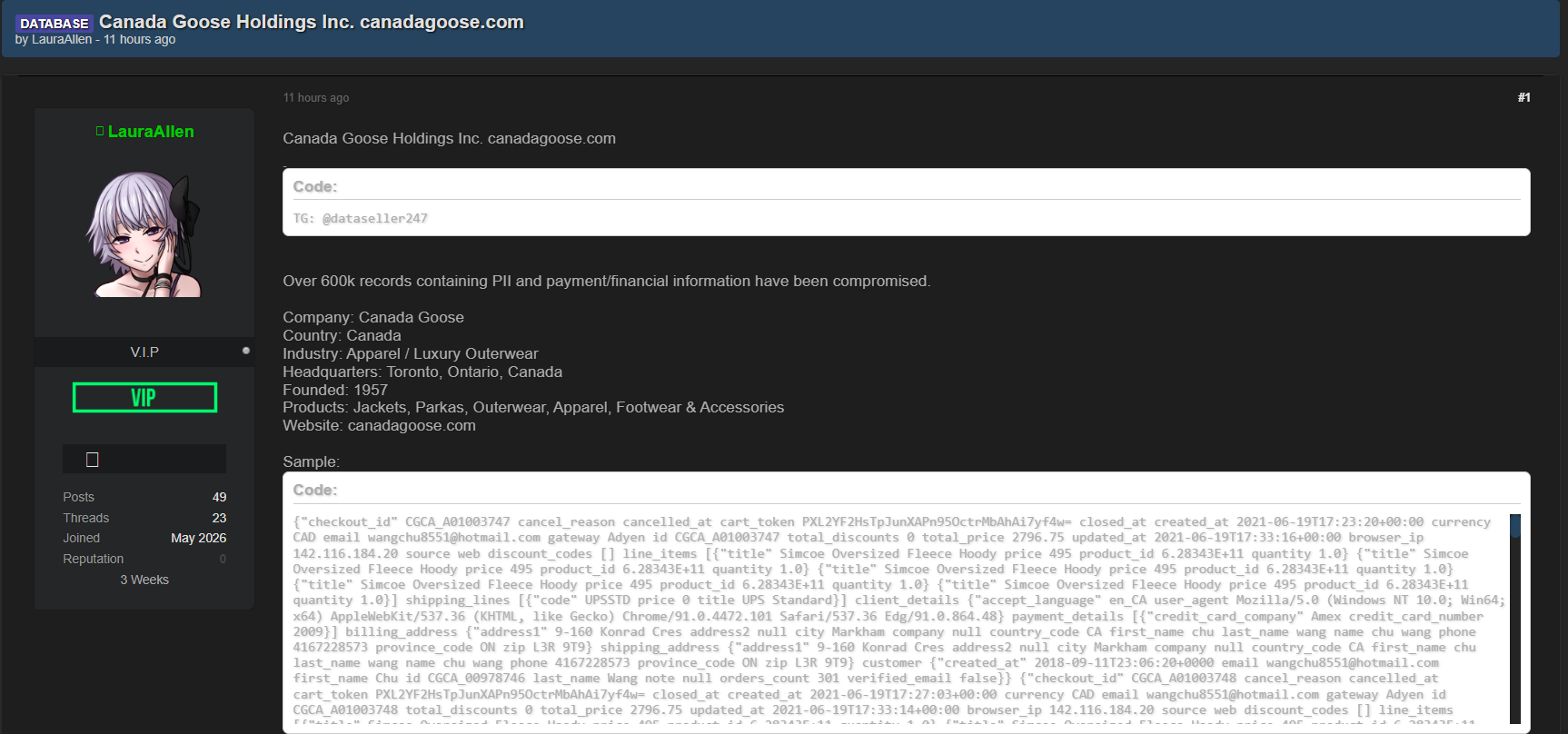Click the Threads count 23
Screen dimensions: 1568x734
[x=219, y=518]
